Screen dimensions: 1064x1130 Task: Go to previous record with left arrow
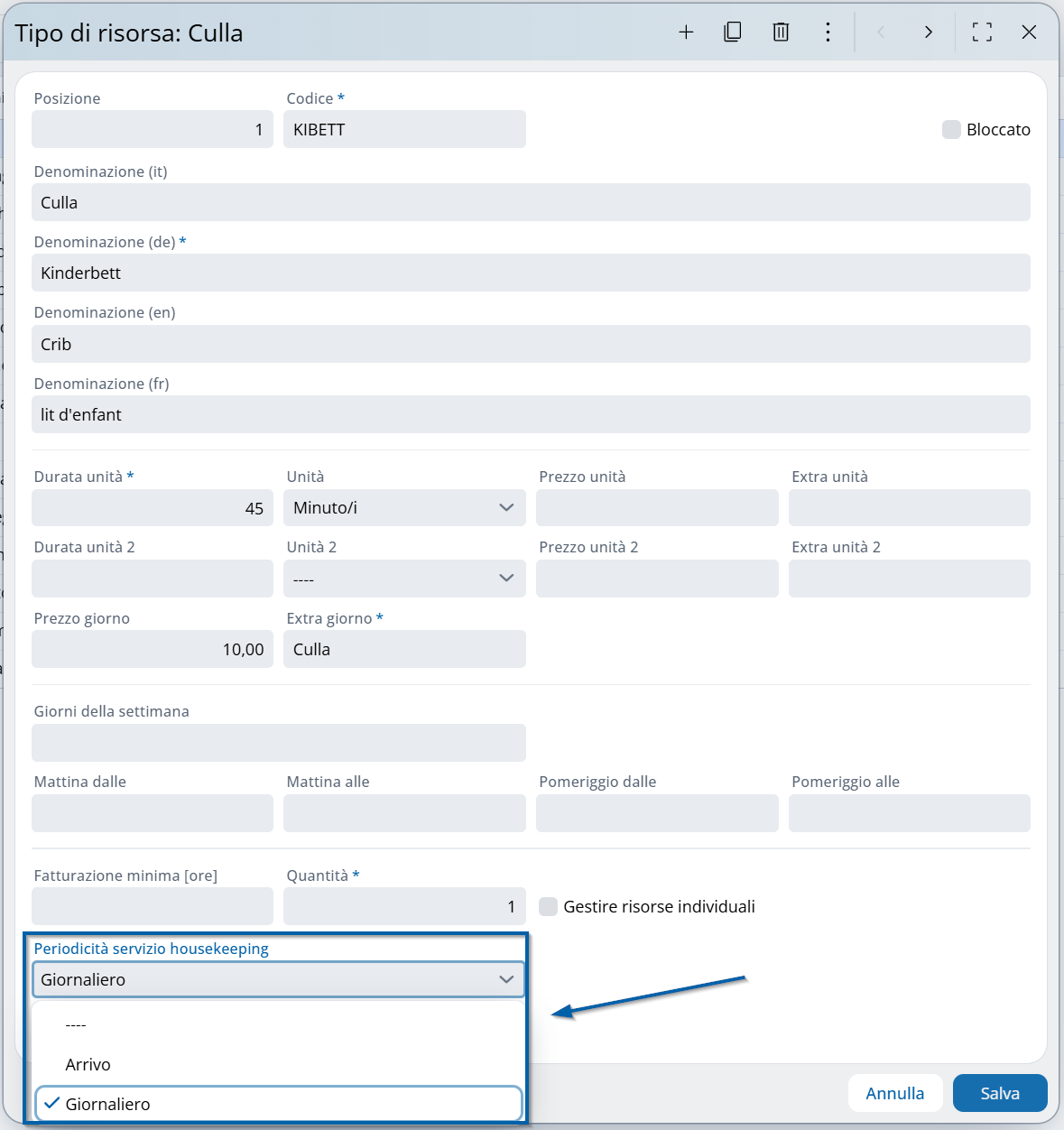(881, 32)
